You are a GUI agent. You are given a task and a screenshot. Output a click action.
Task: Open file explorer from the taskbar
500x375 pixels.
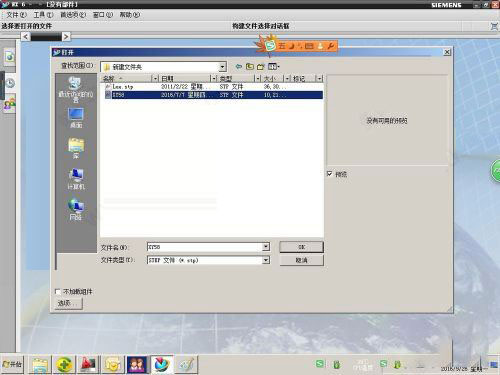click(x=40, y=365)
